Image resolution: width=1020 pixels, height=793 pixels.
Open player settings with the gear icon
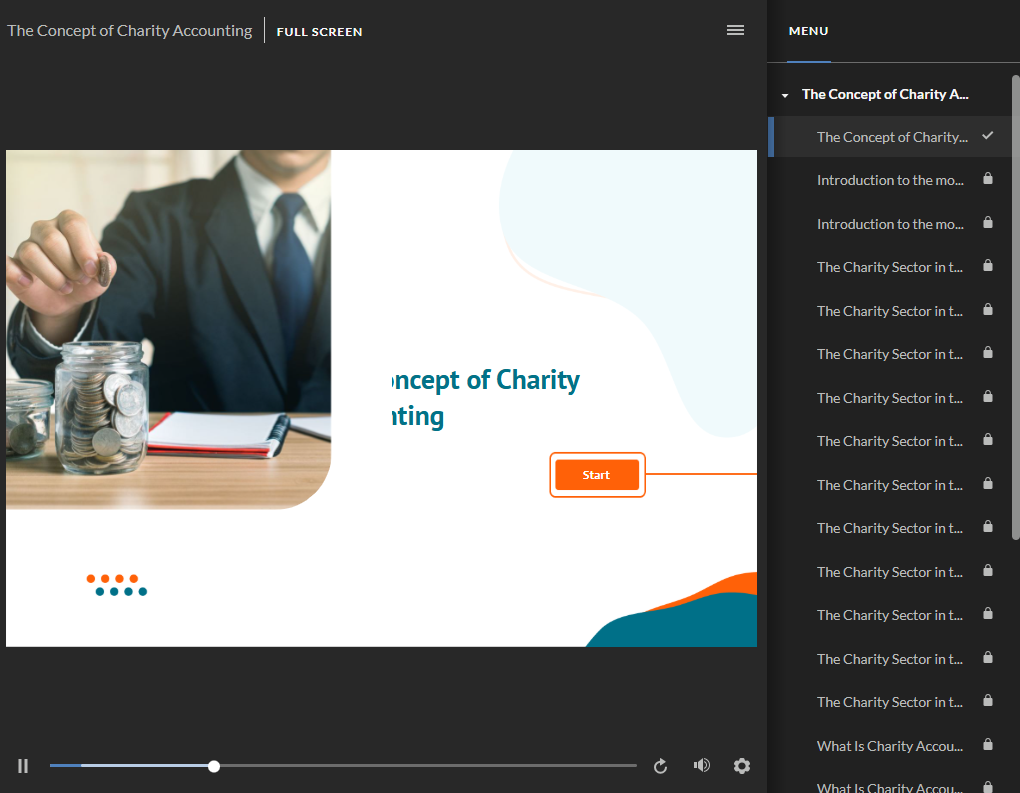coord(741,766)
